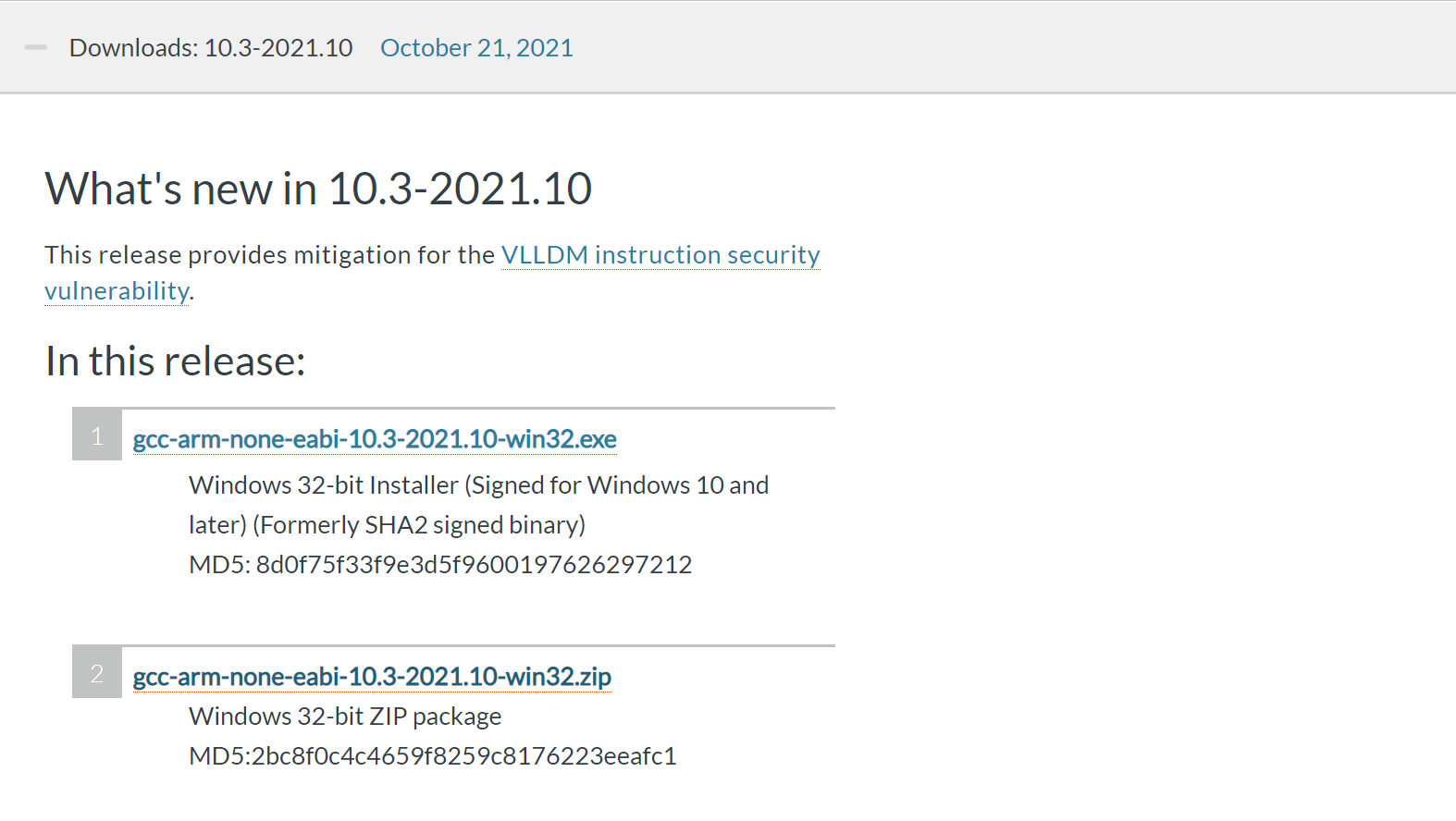Click the "What's new in 10.3-2021.10" heading
The height and width of the screenshot is (821, 1456).
(318, 190)
